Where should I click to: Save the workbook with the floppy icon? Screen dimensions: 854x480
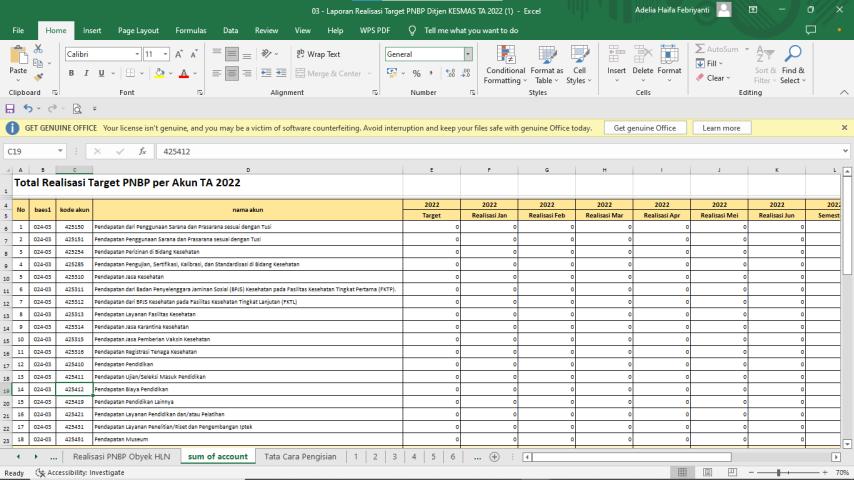point(10,108)
